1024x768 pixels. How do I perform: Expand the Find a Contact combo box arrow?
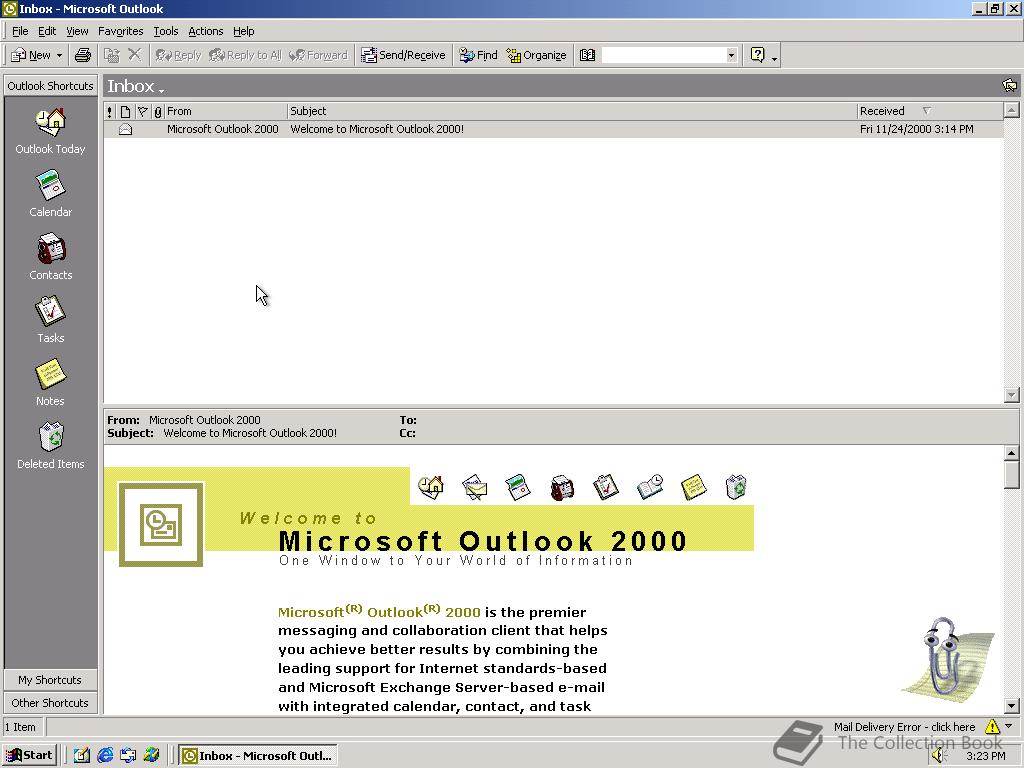[731, 55]
